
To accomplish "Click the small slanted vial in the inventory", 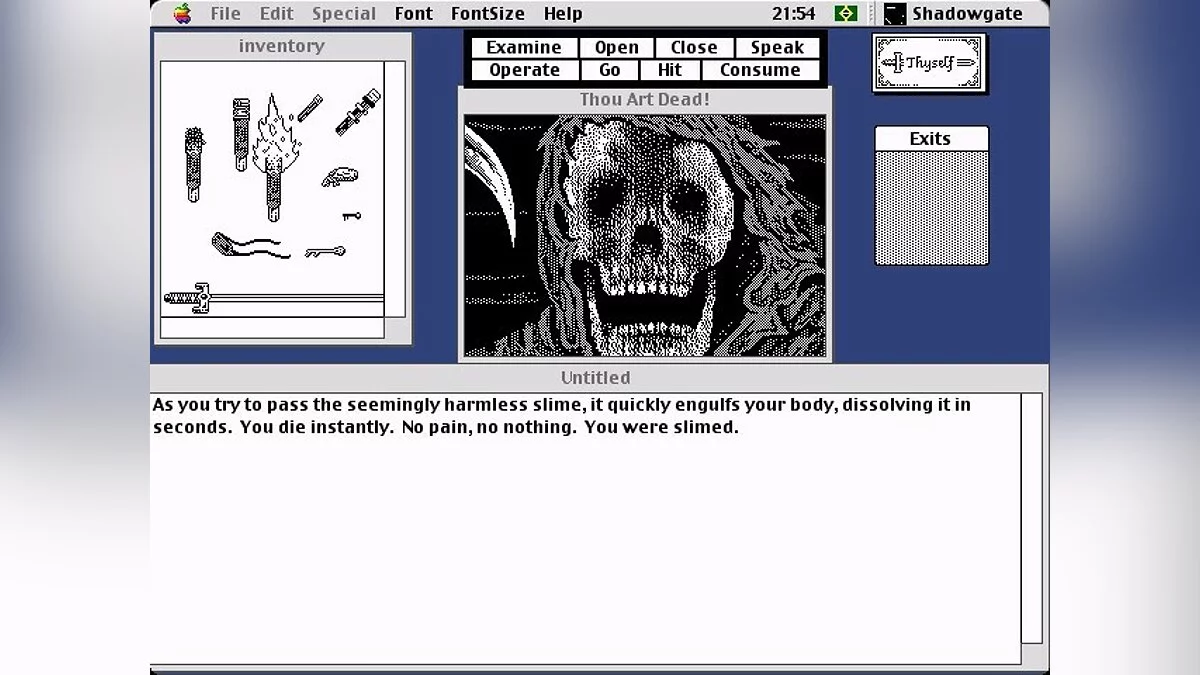I will [x=309, y=108].
